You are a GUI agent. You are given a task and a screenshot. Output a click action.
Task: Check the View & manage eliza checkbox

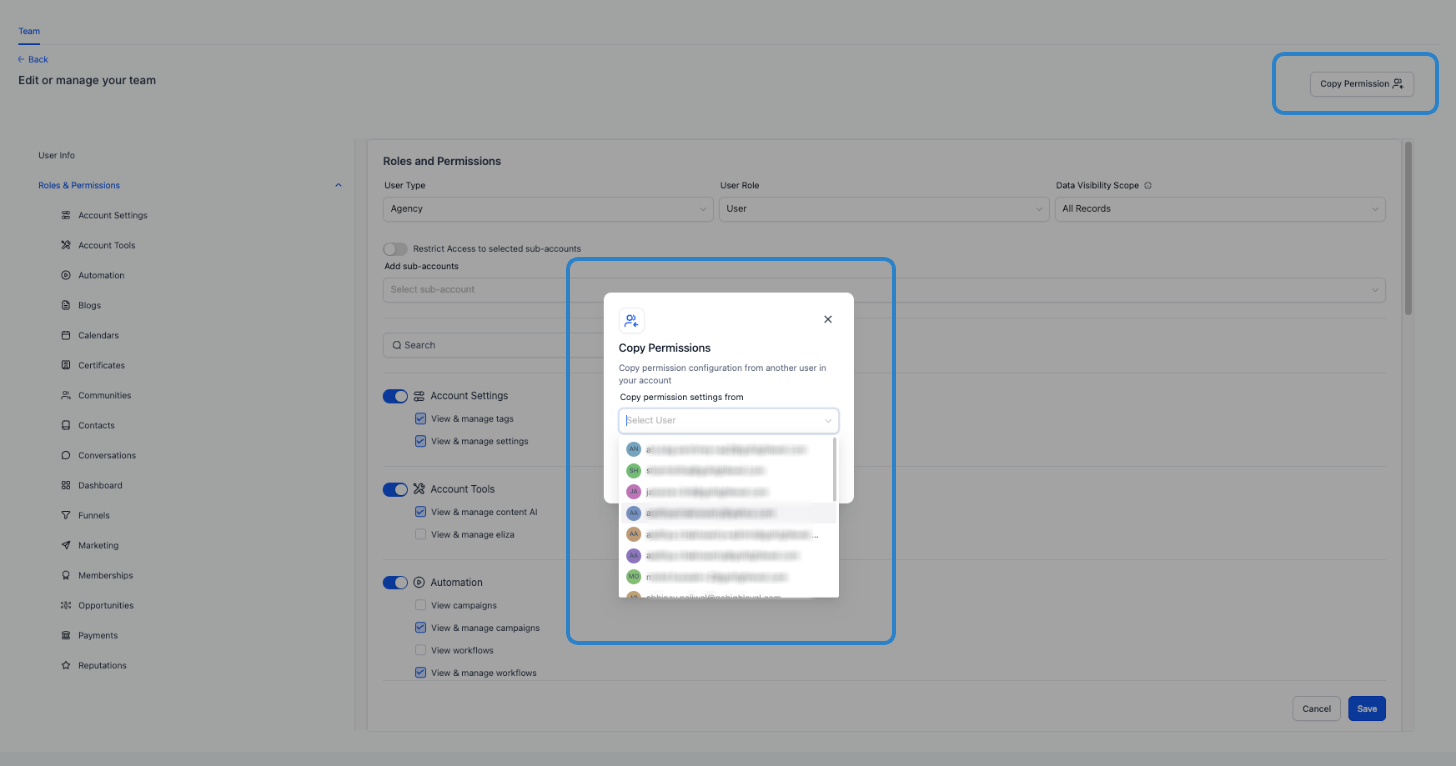click(x=420, y=534)
